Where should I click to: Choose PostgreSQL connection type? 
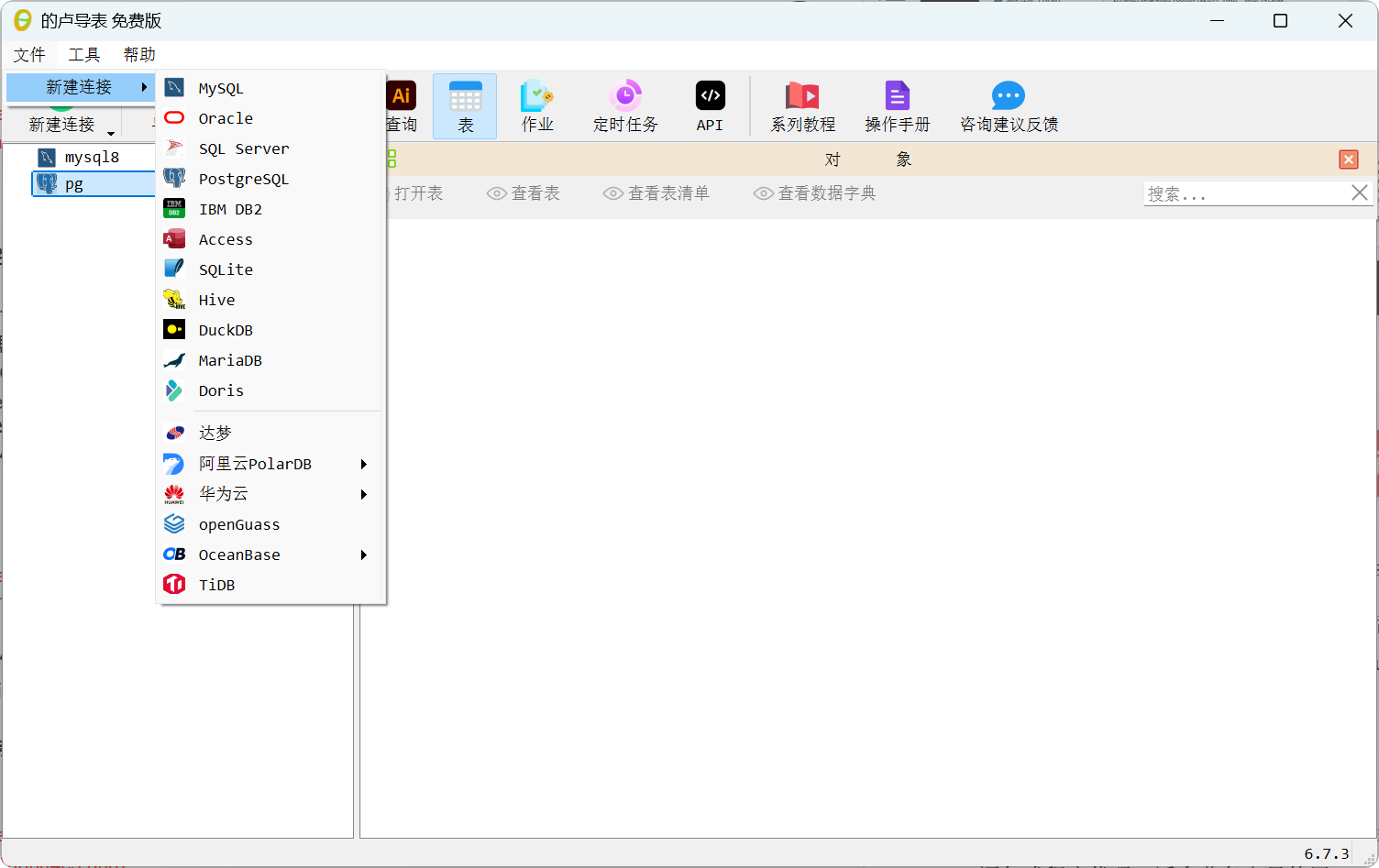click(270, 179)
